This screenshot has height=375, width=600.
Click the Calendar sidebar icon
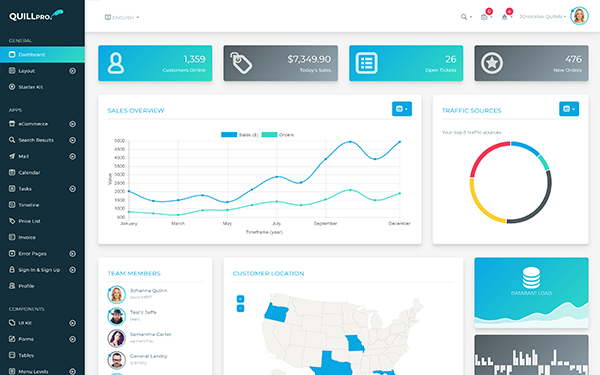click(x=12, y=172)
